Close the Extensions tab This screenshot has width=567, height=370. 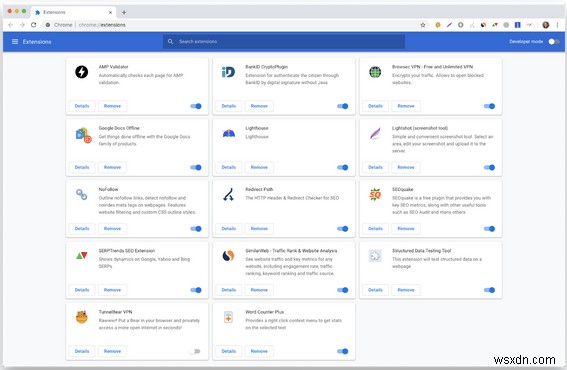tap(110, 12)
